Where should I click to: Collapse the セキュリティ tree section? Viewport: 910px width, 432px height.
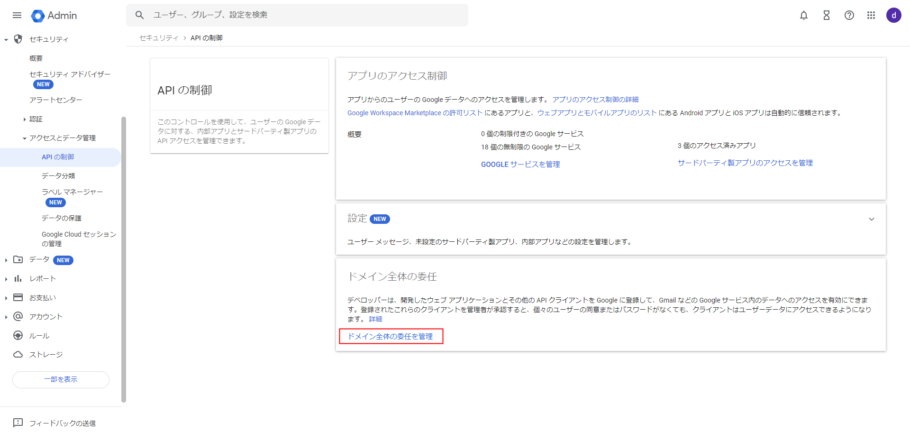(x=7, y=39)
